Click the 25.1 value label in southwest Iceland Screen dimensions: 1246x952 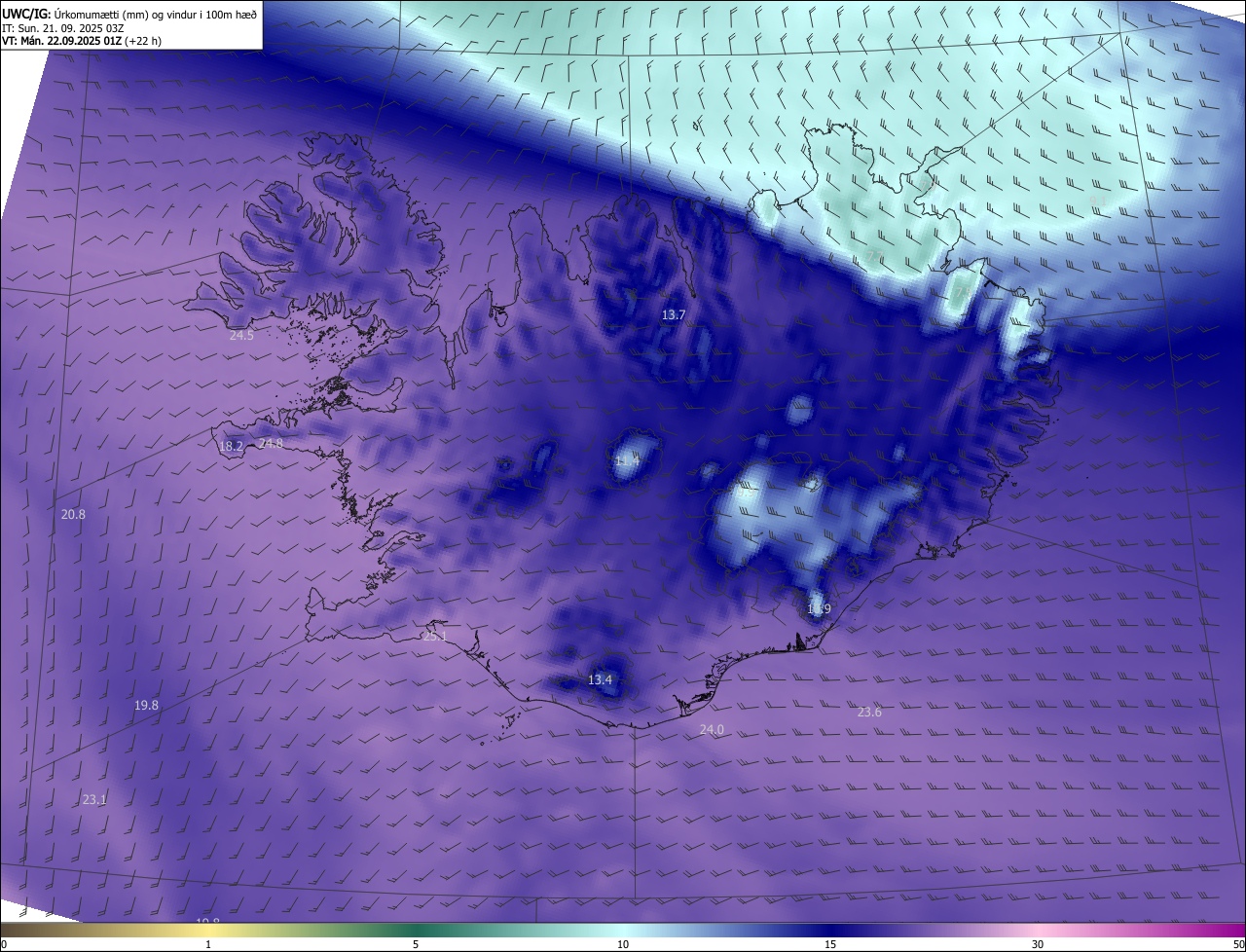[434, 637]
